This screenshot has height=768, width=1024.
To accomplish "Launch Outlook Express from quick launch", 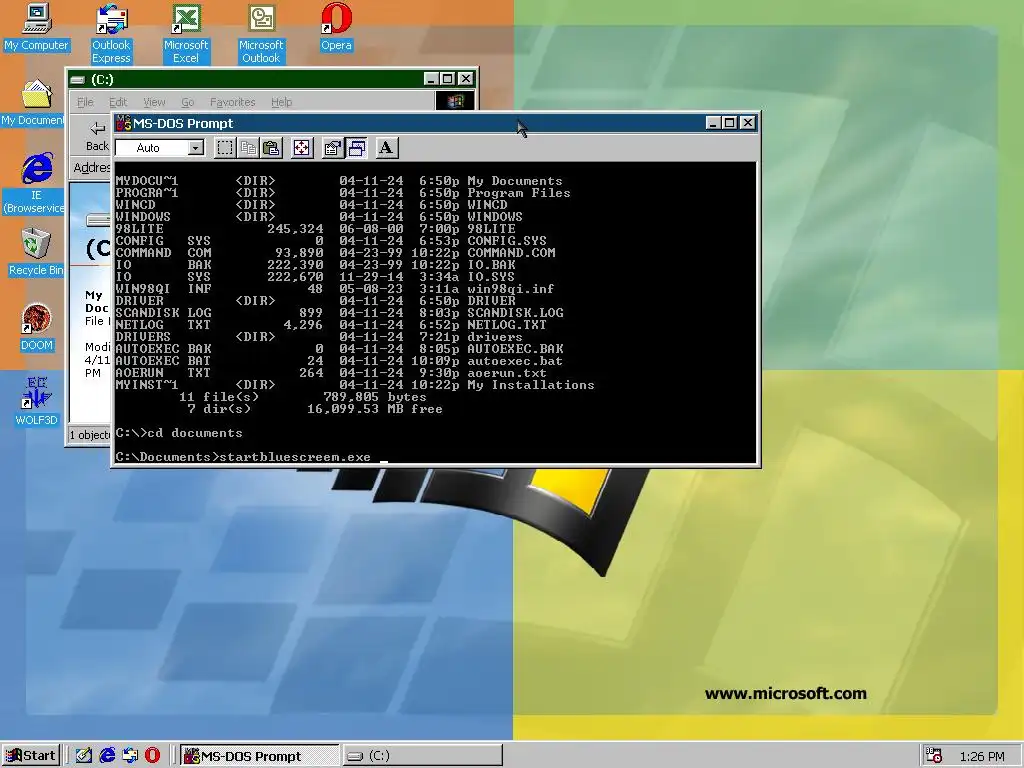I will click(130, 756).
